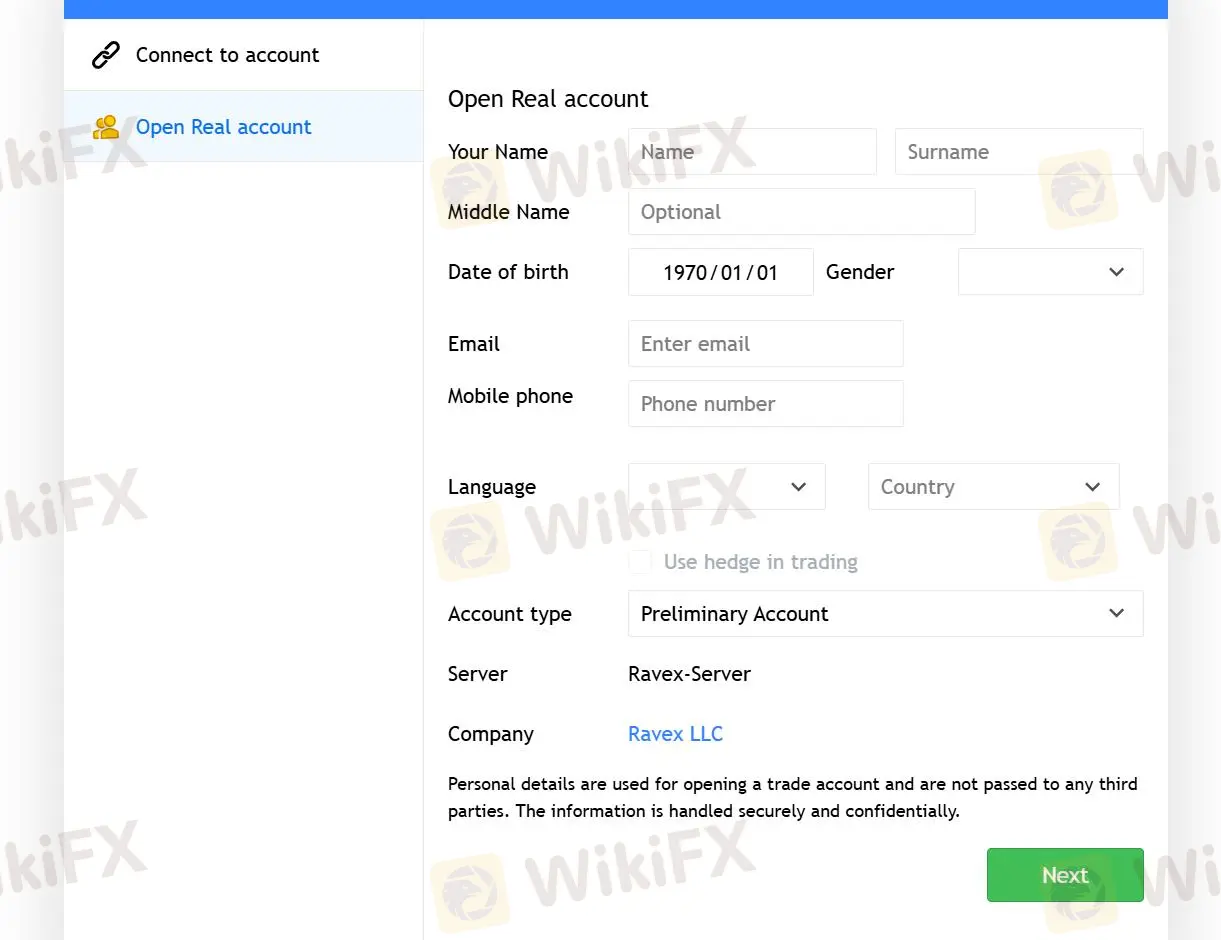Click the people icon beside Open Real account
The image size is (1221, 940).
click(x=106, y=127)
